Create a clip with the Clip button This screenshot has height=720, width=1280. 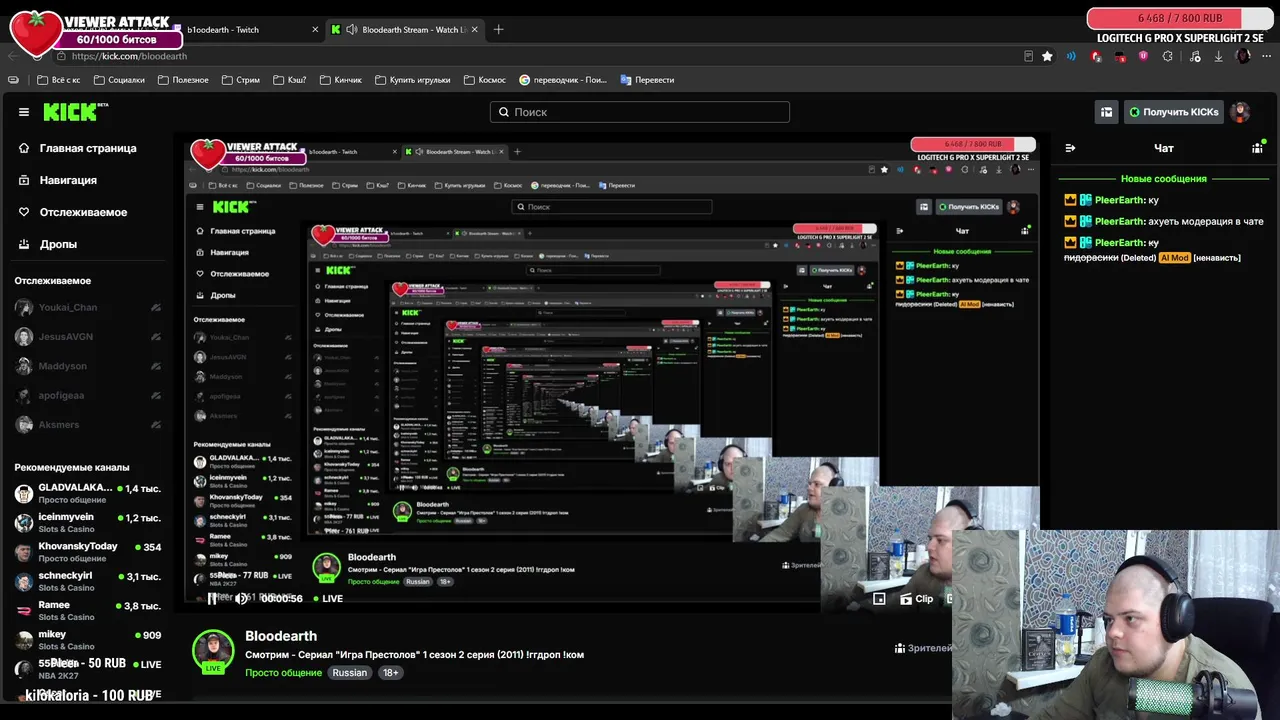[x=917, y=598]
